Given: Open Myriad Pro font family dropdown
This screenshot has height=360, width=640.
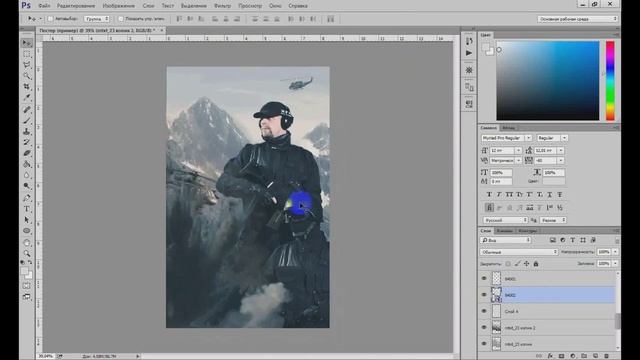Looking at the screenshot, I should coord(528,138).
